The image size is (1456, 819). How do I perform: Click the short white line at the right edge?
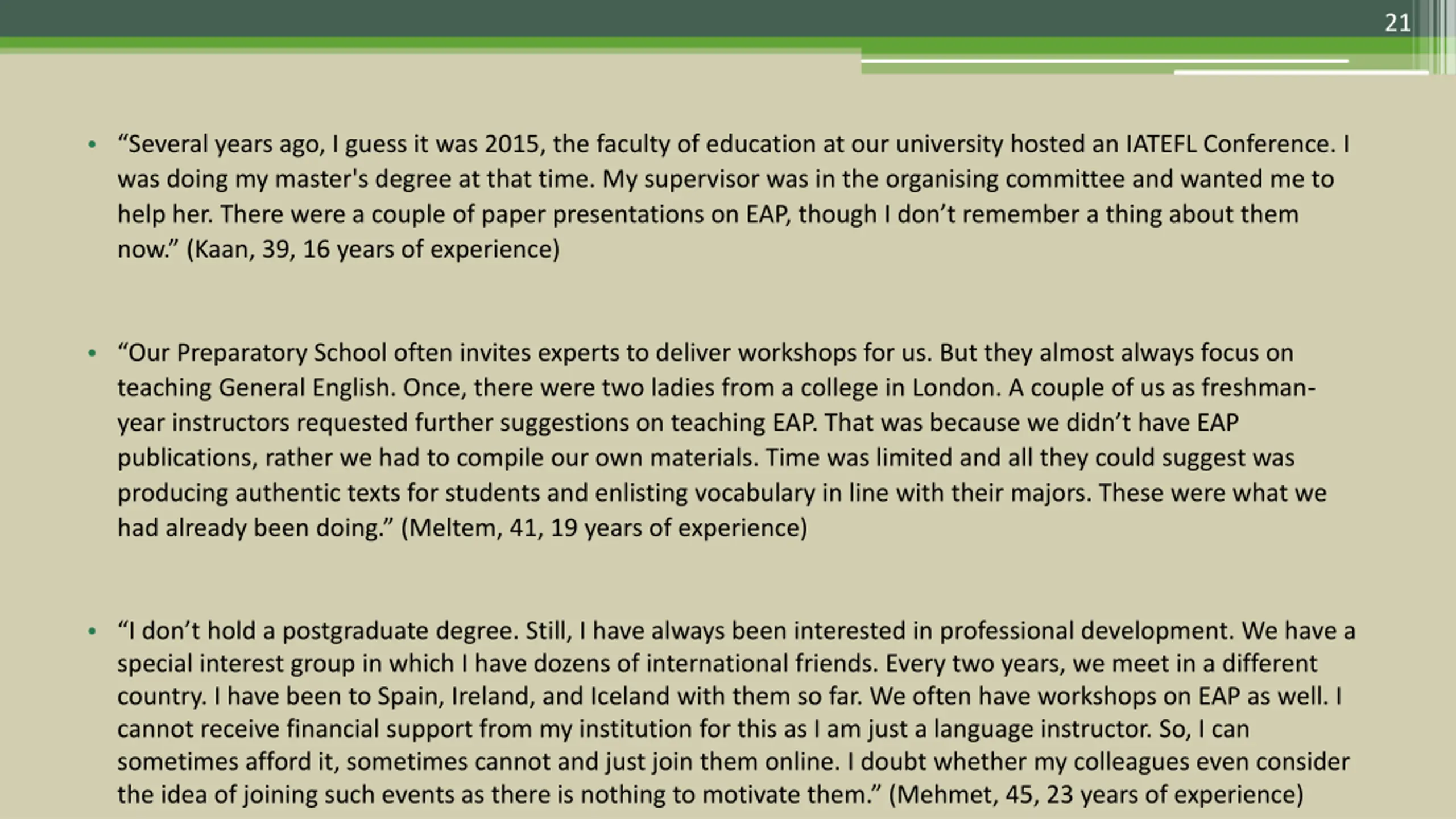point(1301,72)
